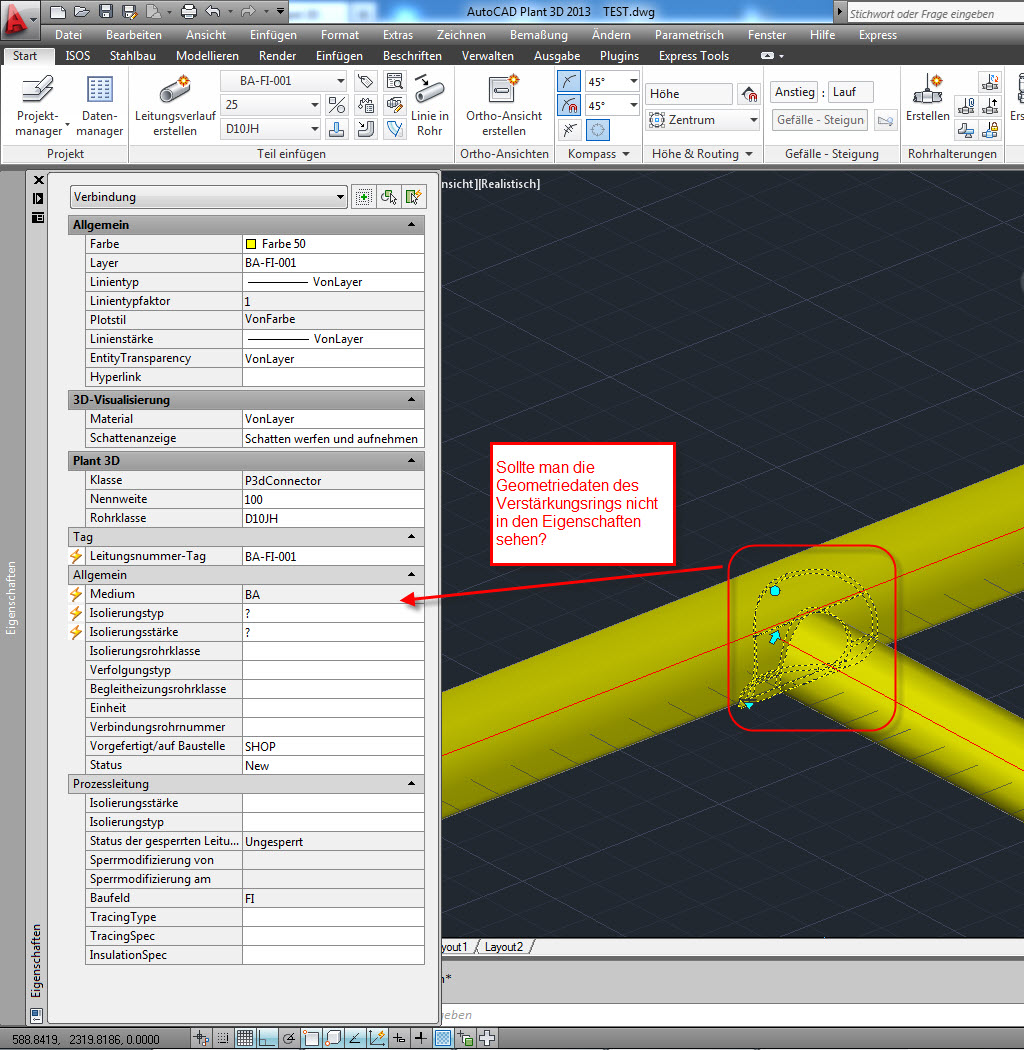Switch to the Layout2 tab
Image resolution: width=1024 pixels, height=1050 pixels.
click(504, 947)
